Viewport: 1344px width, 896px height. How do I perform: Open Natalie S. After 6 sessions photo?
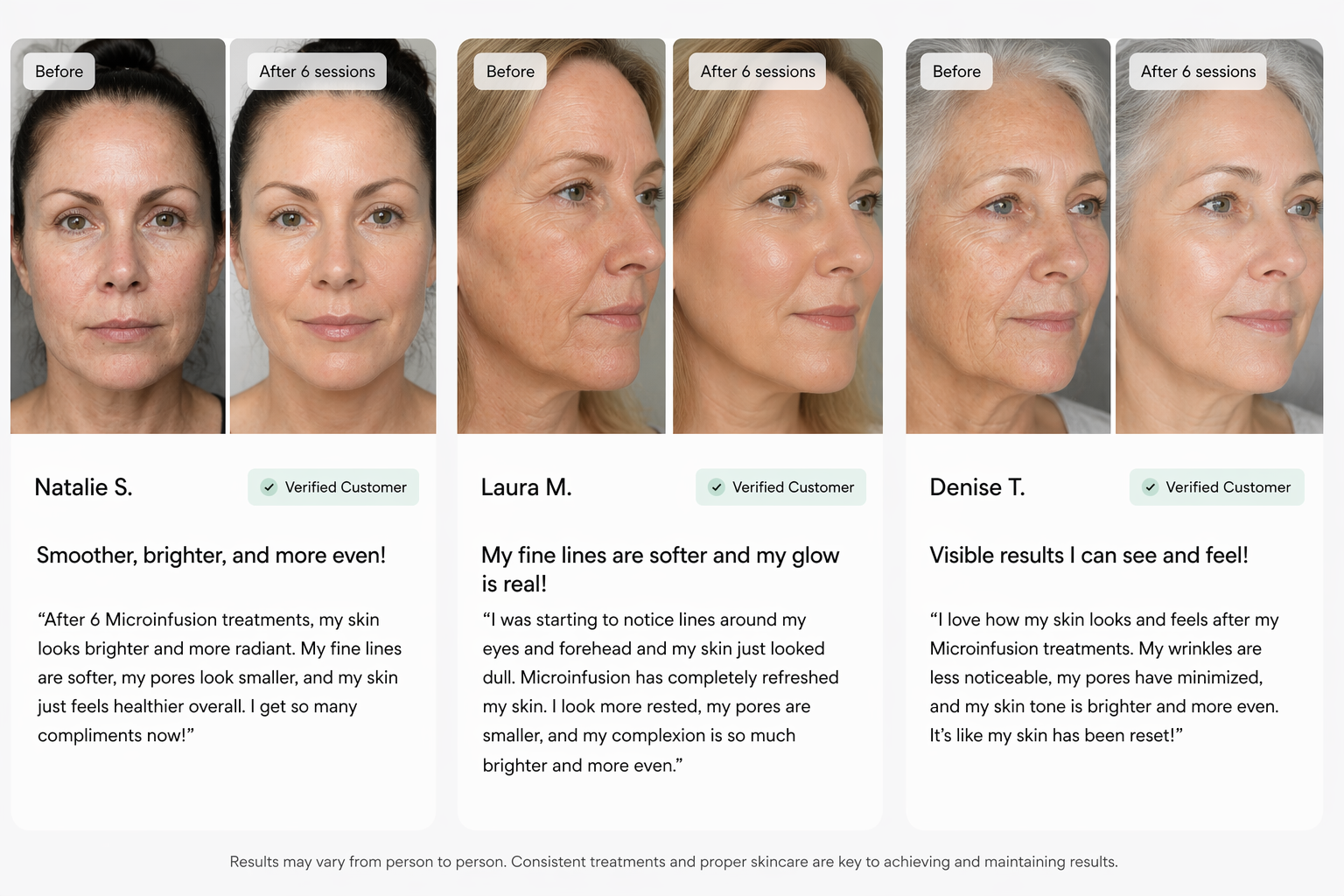pyautogui.click(x=332, y=236)
